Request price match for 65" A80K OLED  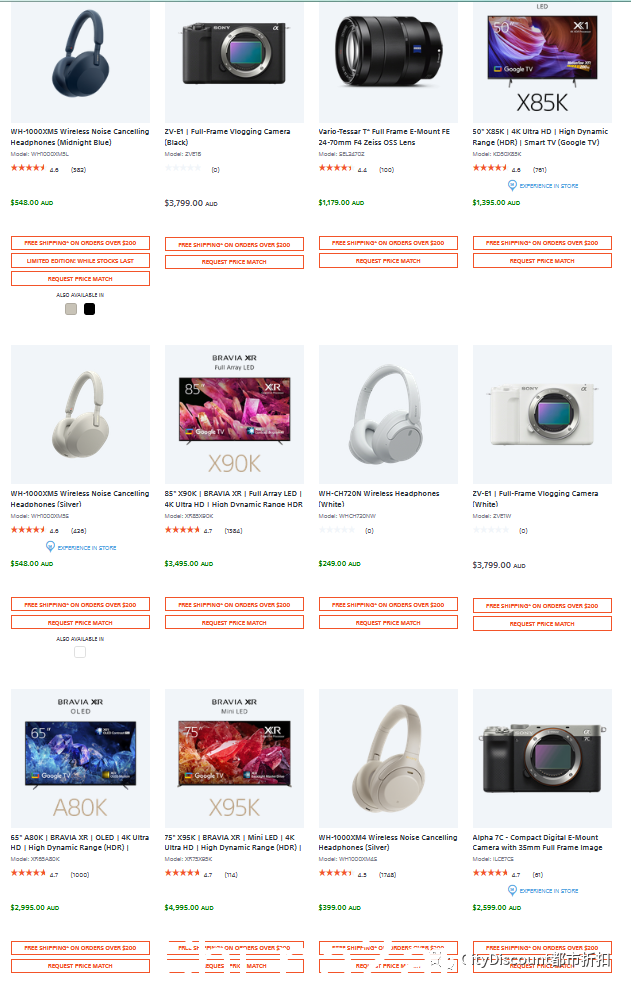pyautogui.click(x=80, y=966)
